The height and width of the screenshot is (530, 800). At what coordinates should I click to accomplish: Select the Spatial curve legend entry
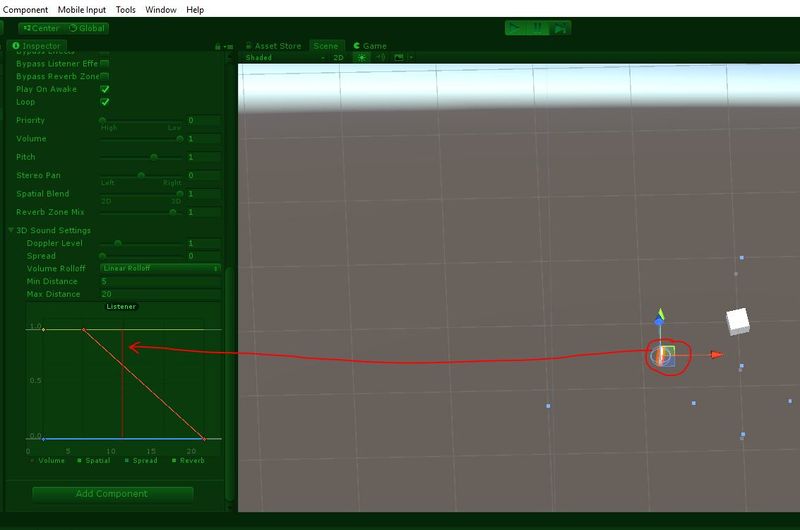click(x=93, y=461)
